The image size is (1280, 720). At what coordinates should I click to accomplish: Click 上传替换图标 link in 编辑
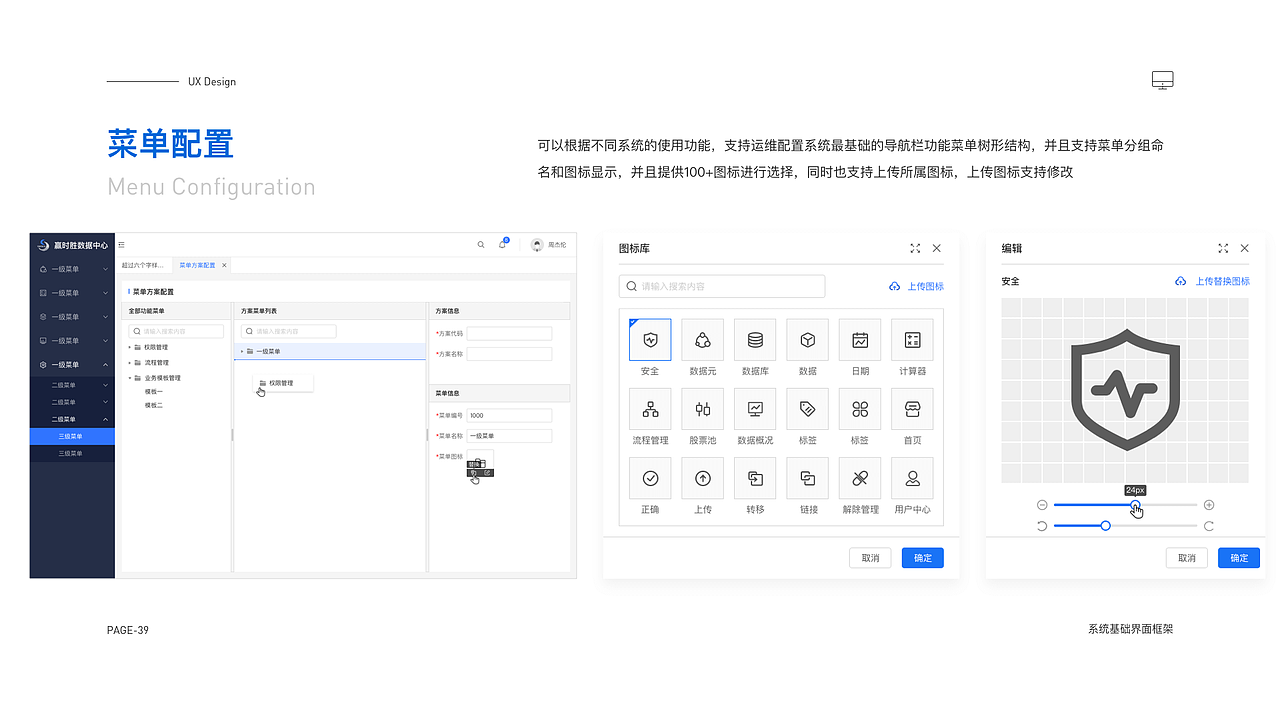(x=1212, y=282)
